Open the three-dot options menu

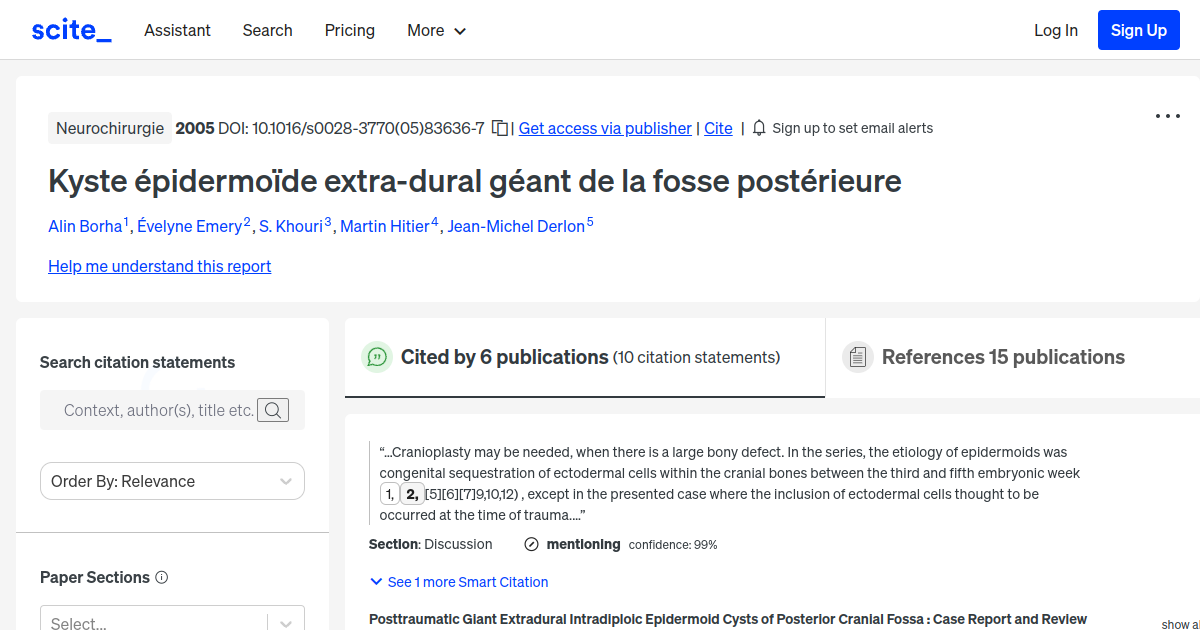click(1167, 116)
